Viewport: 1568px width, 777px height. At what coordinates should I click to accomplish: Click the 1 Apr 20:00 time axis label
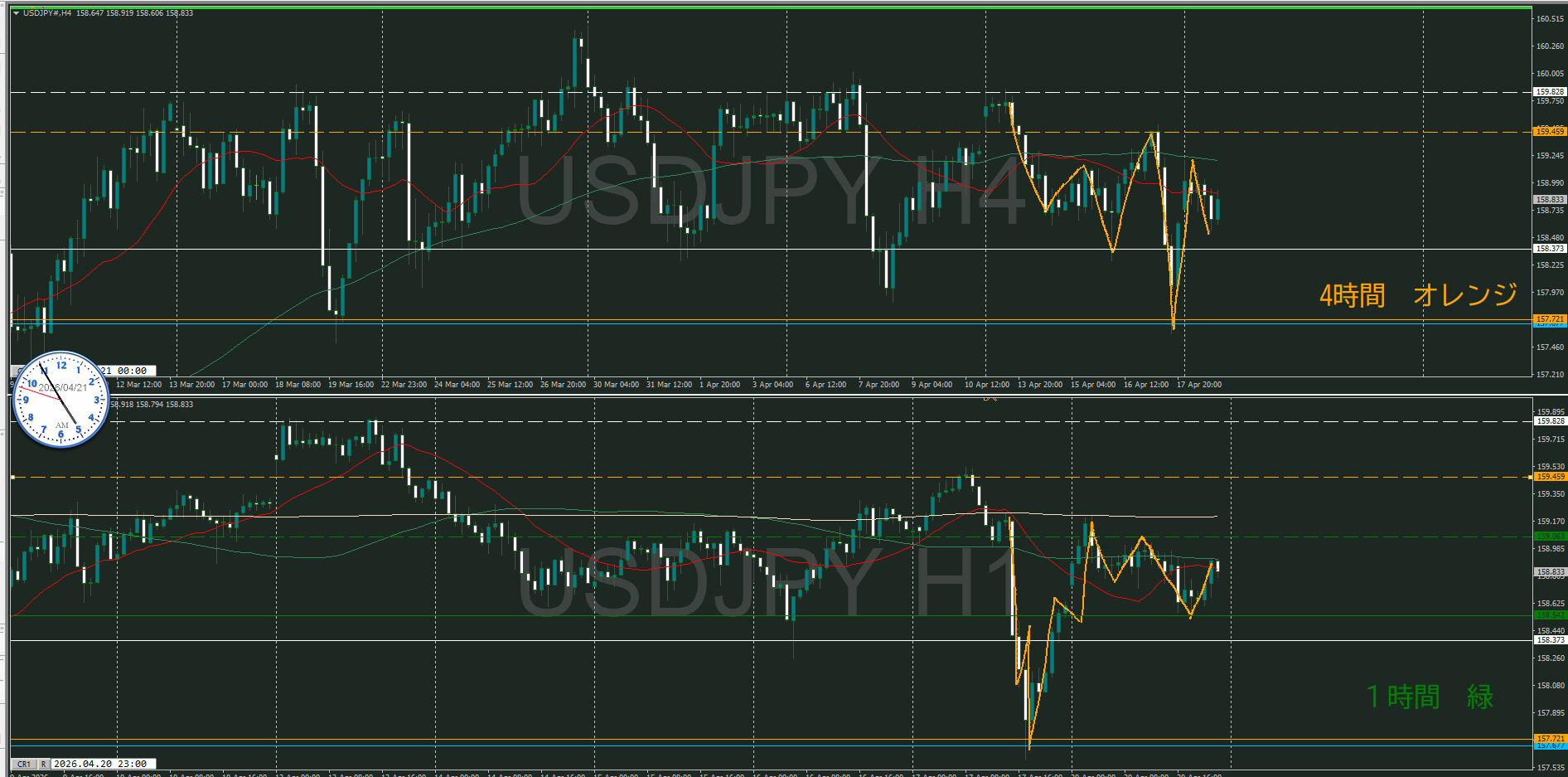click(x=719, y=385)
